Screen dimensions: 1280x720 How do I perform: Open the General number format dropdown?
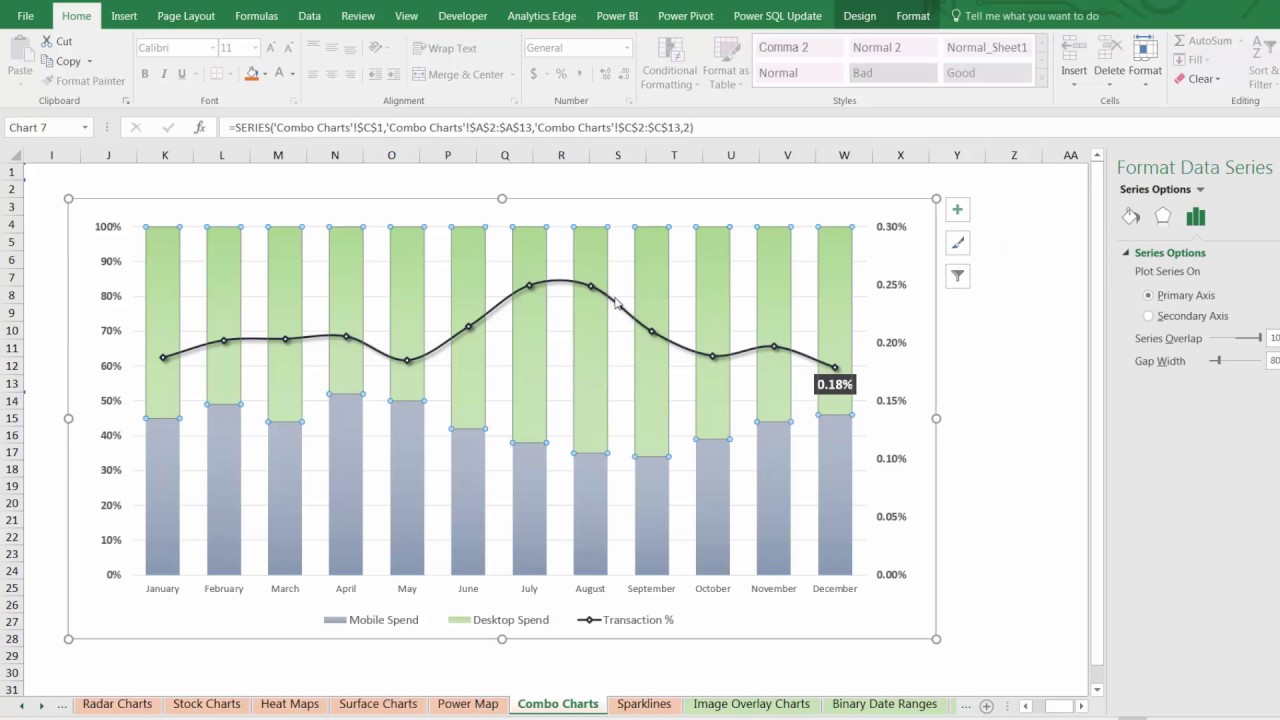(627, 48)
